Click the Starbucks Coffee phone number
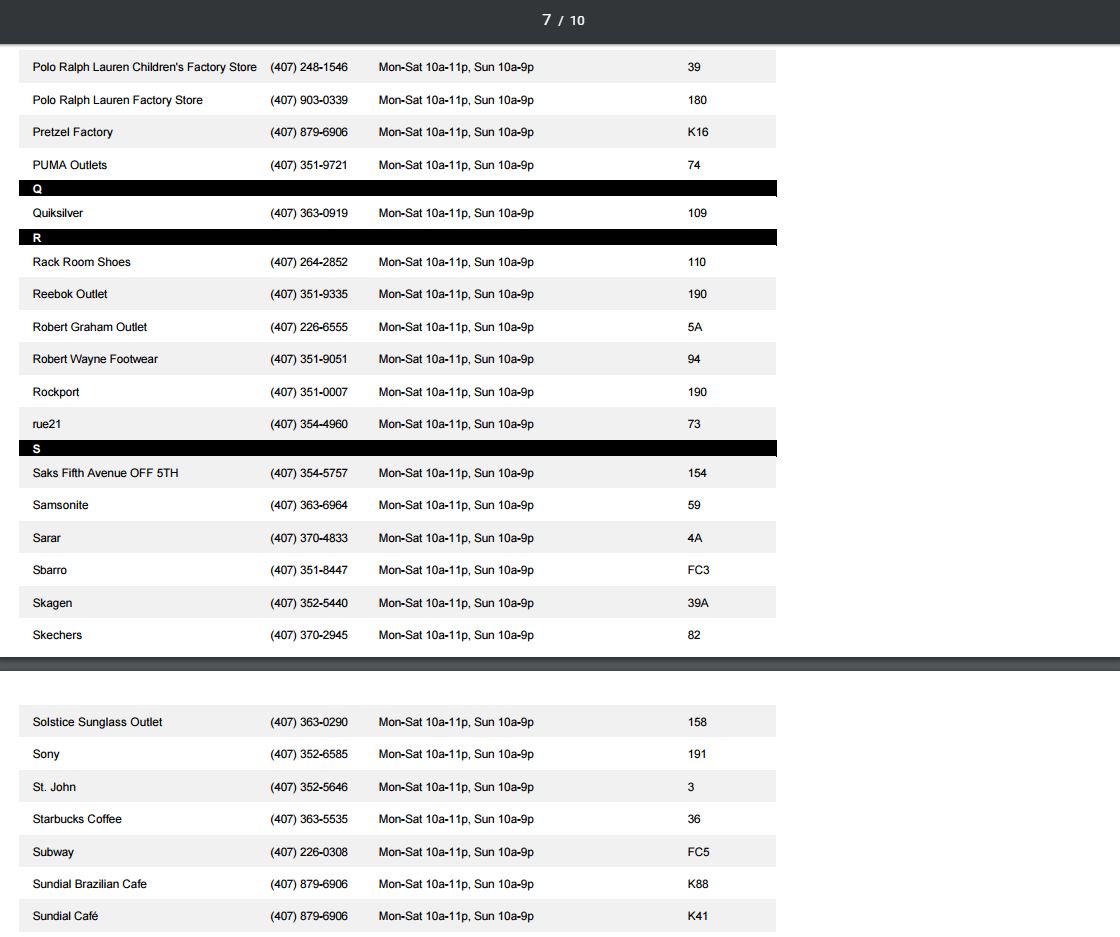Viewport: 1120px width, 937px height. [x=309, y=819]
